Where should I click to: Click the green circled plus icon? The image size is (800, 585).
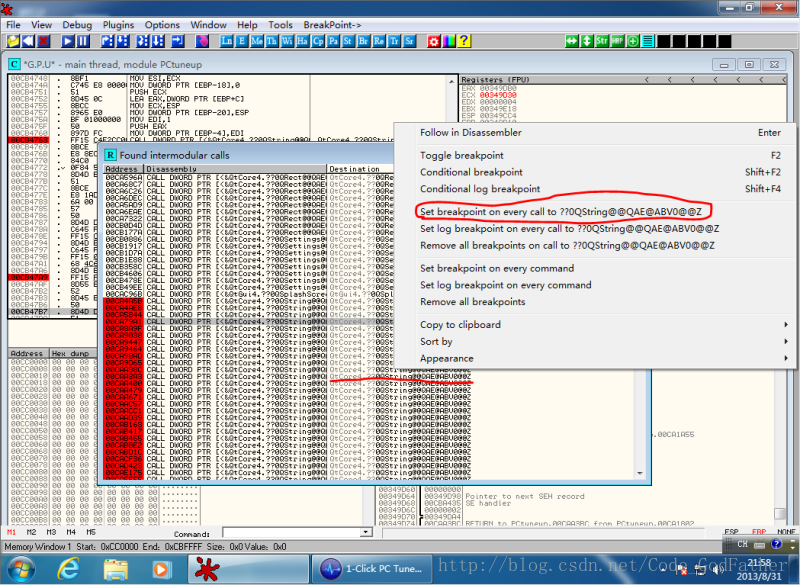coord(633,41)
